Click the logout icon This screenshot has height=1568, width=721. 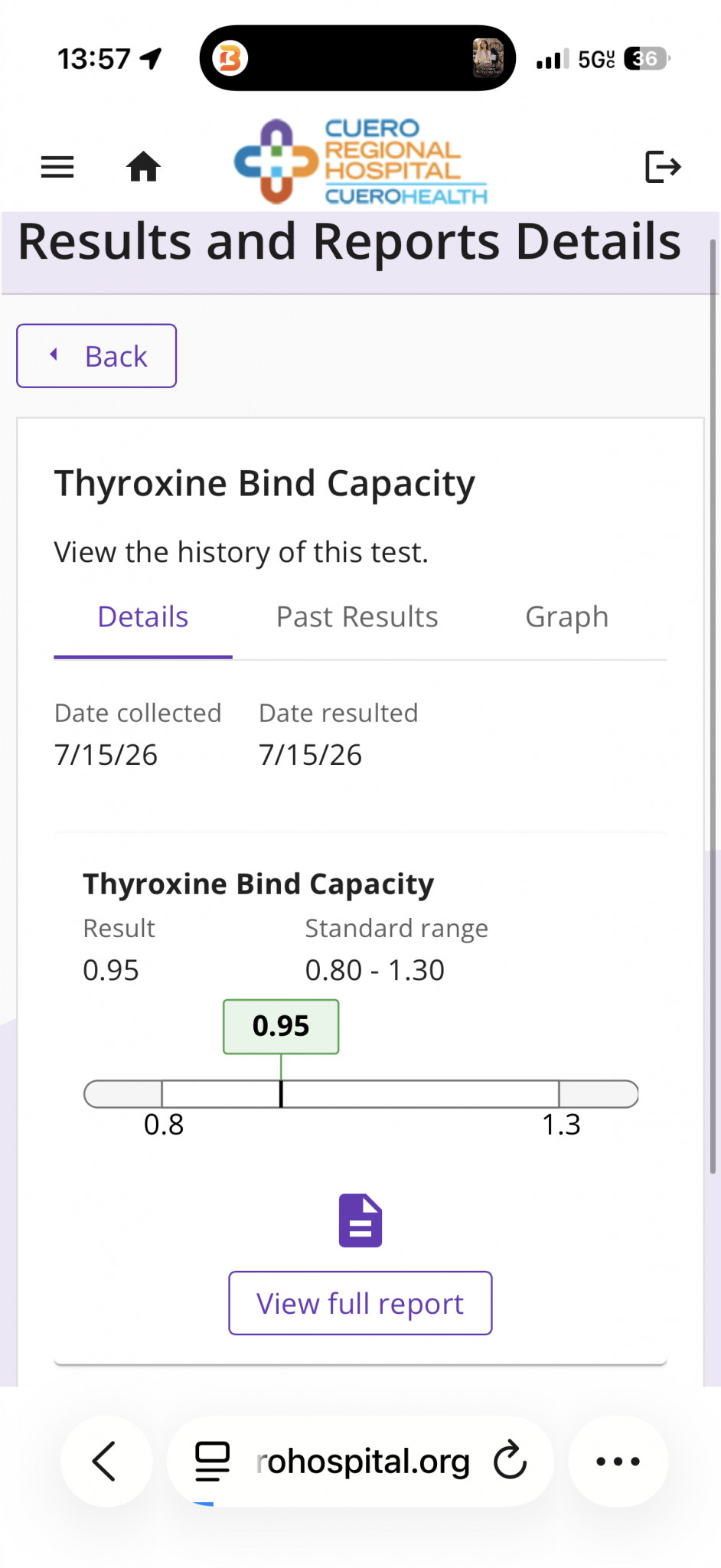(x=663, y=167)
